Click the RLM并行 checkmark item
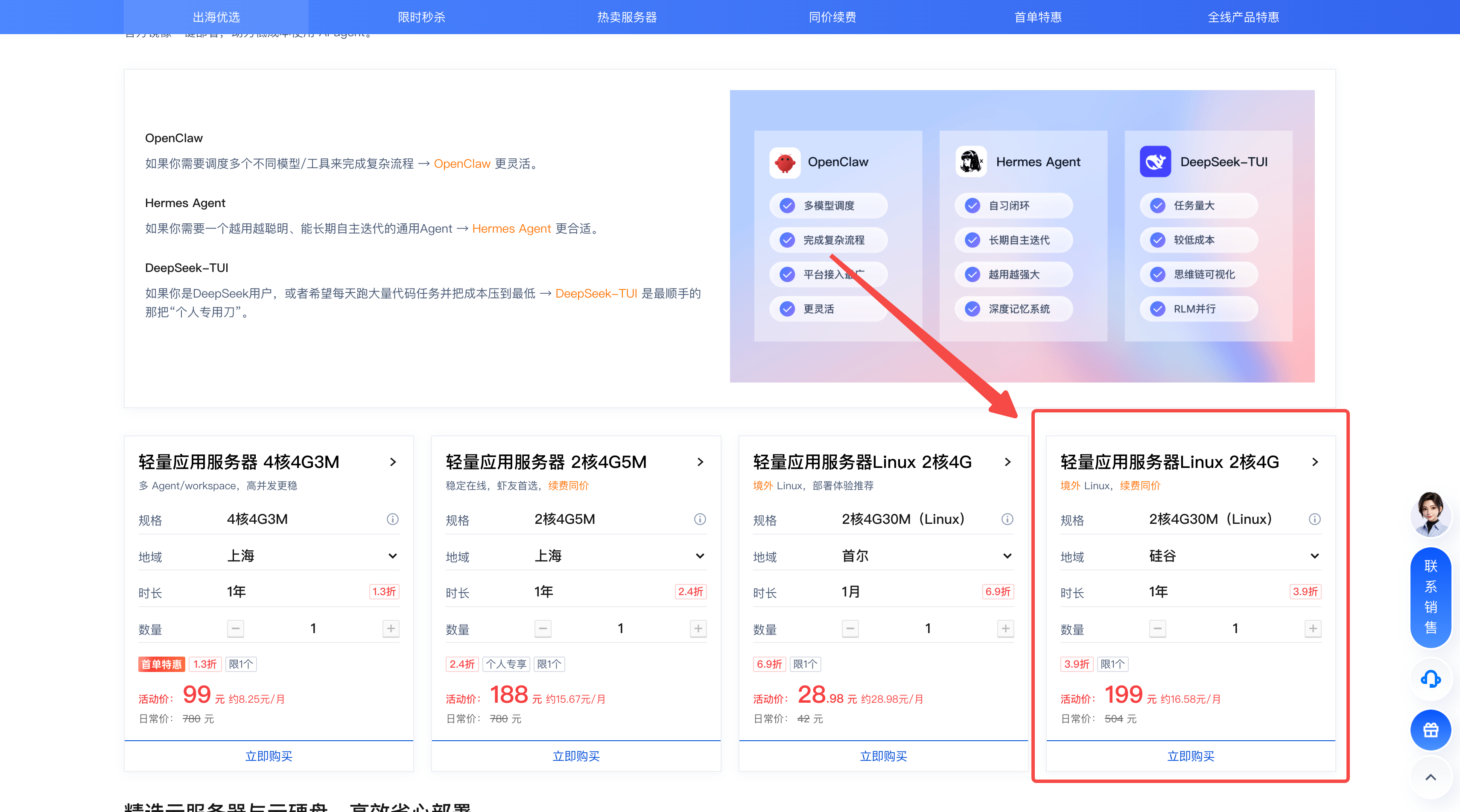Viewport: 1460px width, 812px height. coord(1199,309)
